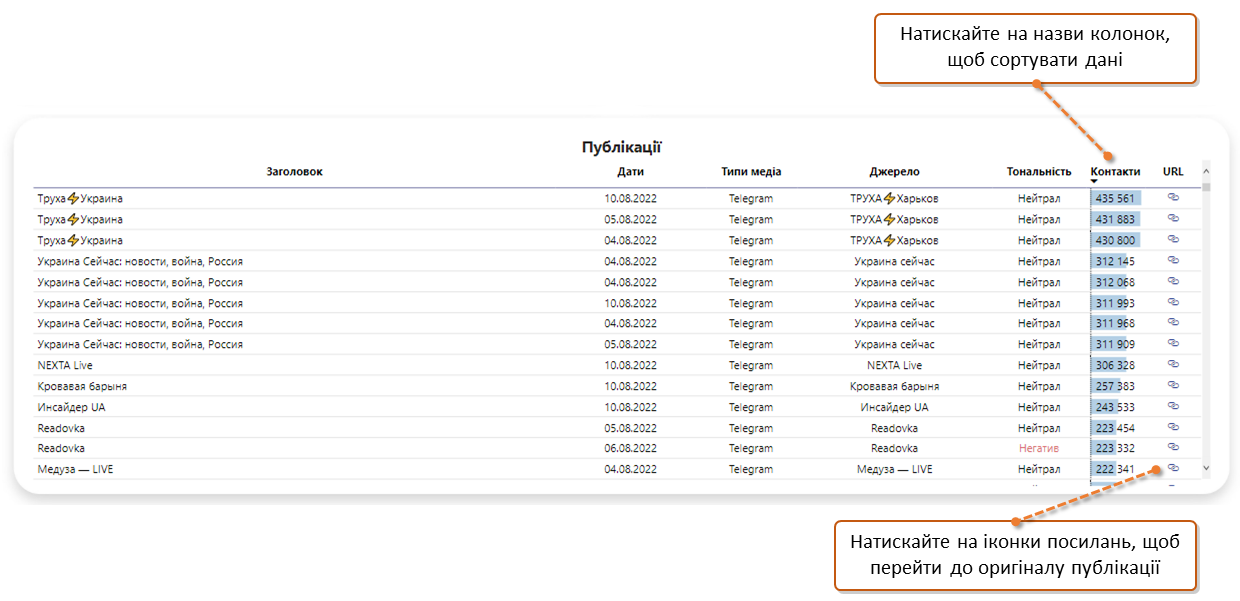Click the Украина Сейчас title in the 312 145 row

(140, 262)
